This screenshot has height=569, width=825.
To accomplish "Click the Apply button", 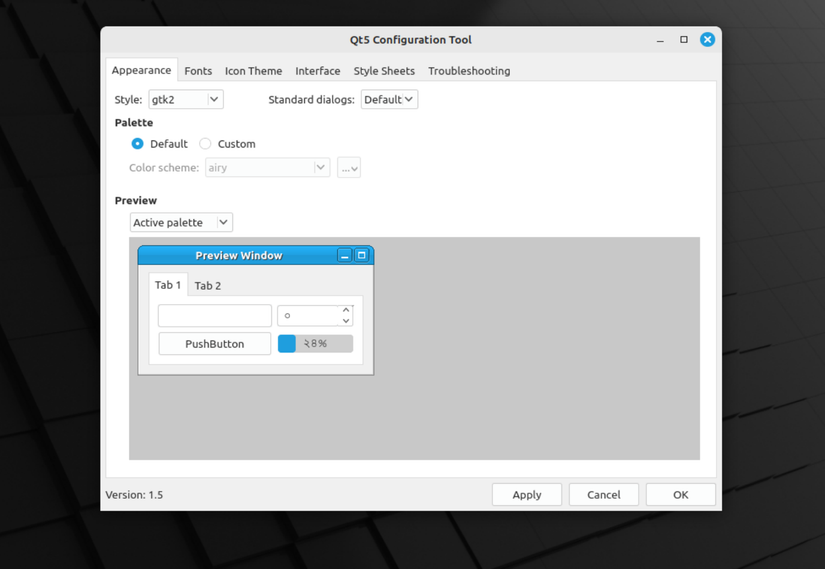I will 527,495.
